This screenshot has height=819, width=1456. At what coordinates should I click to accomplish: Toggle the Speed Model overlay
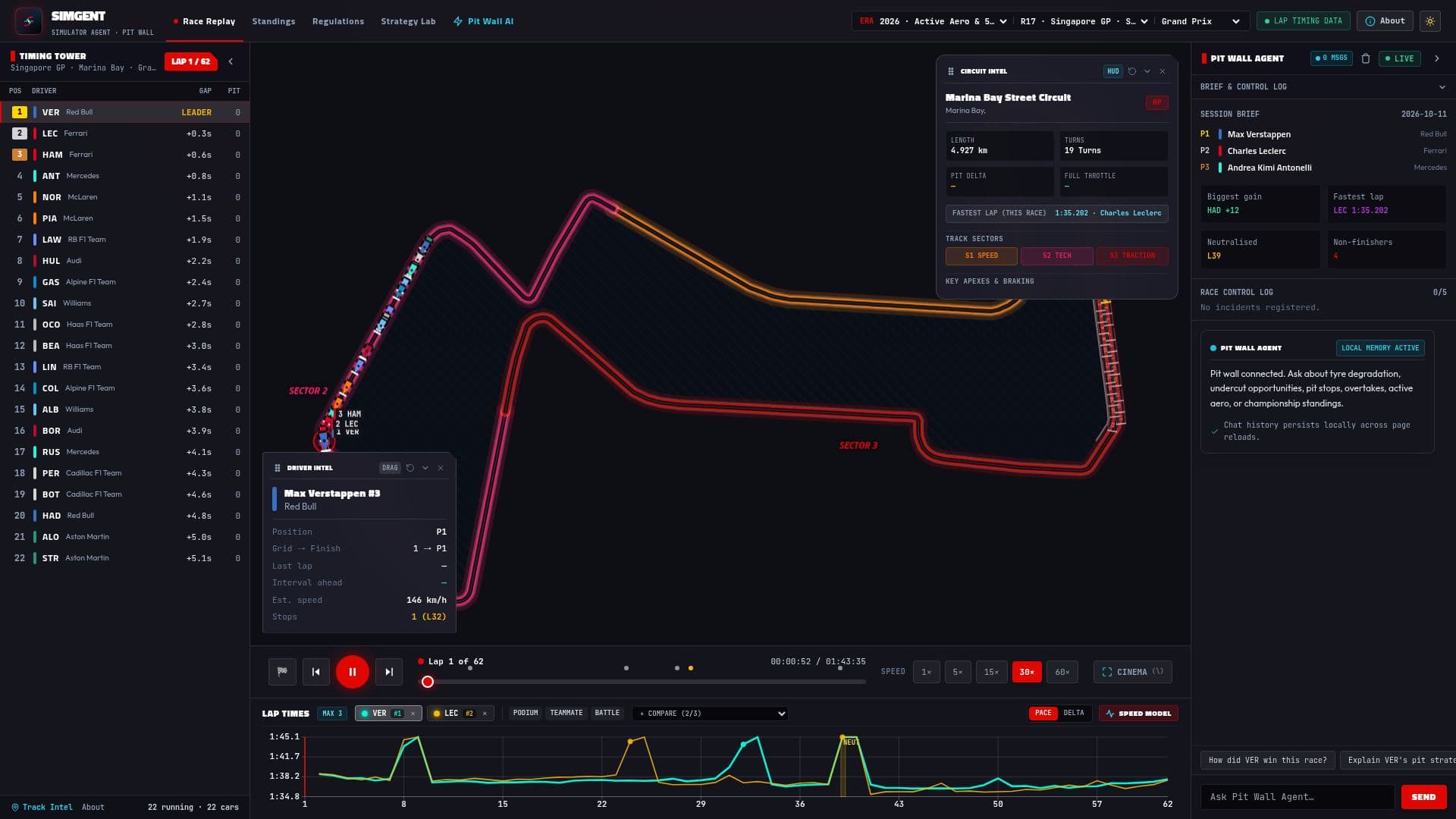1138,714
